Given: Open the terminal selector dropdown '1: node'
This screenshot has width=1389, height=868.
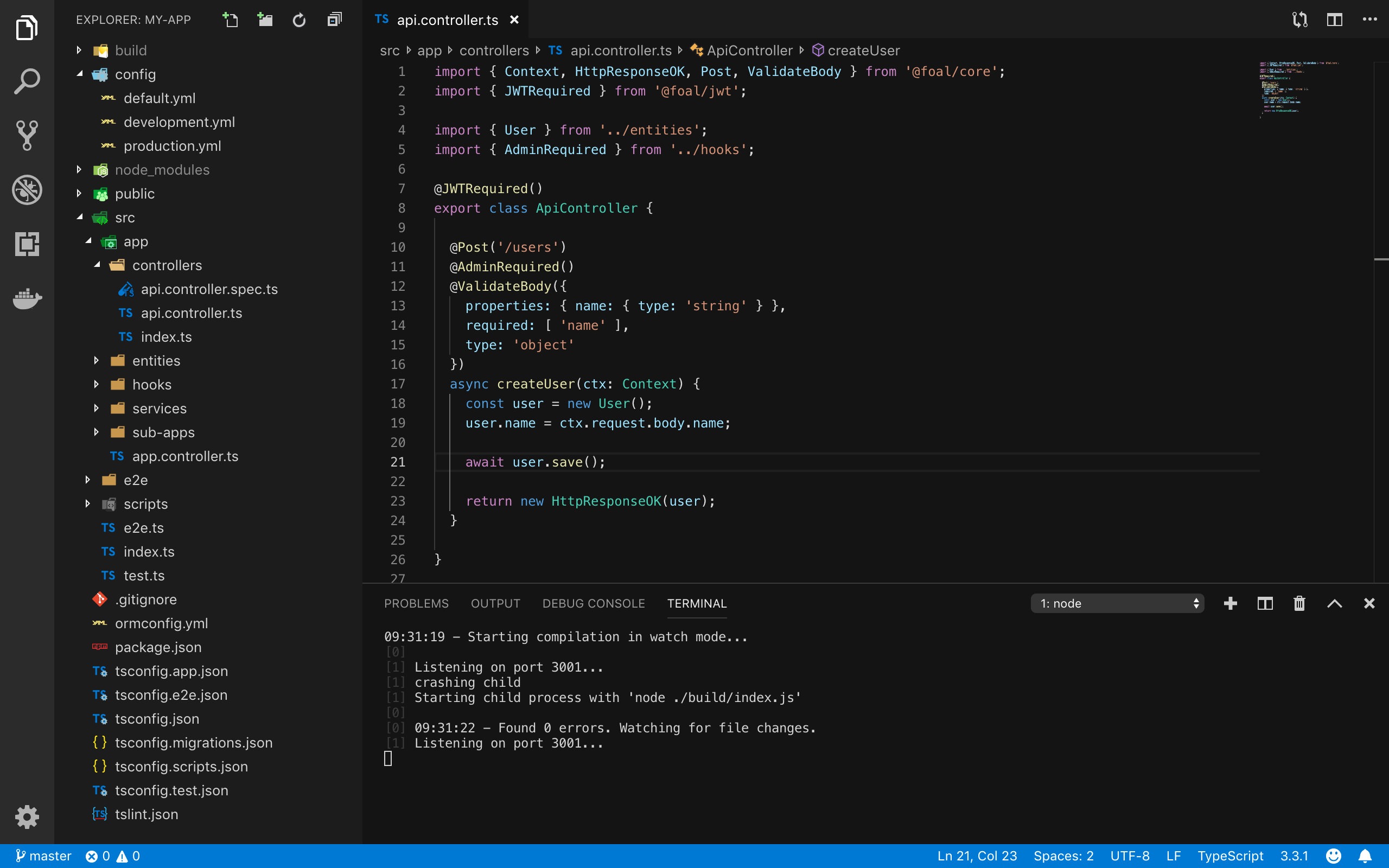Looking at the screenshot, I should point(1117,603).
